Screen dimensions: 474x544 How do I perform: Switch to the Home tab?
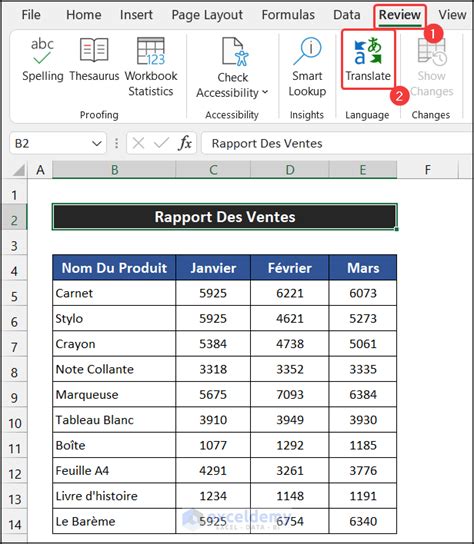(x=84, y=15)
